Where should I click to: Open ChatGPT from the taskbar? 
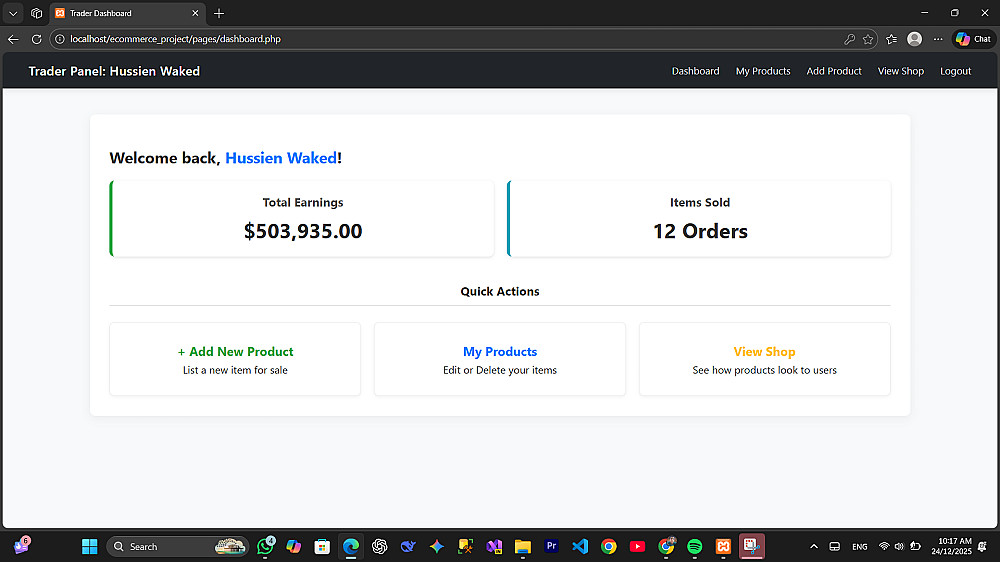(x=379, y=547)
